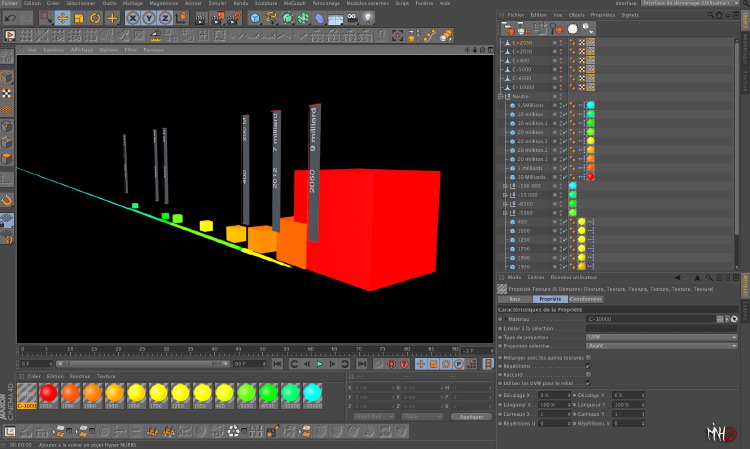Select the red 2050 material swatch
Viewport: 750px width, 449px height.
48,395
